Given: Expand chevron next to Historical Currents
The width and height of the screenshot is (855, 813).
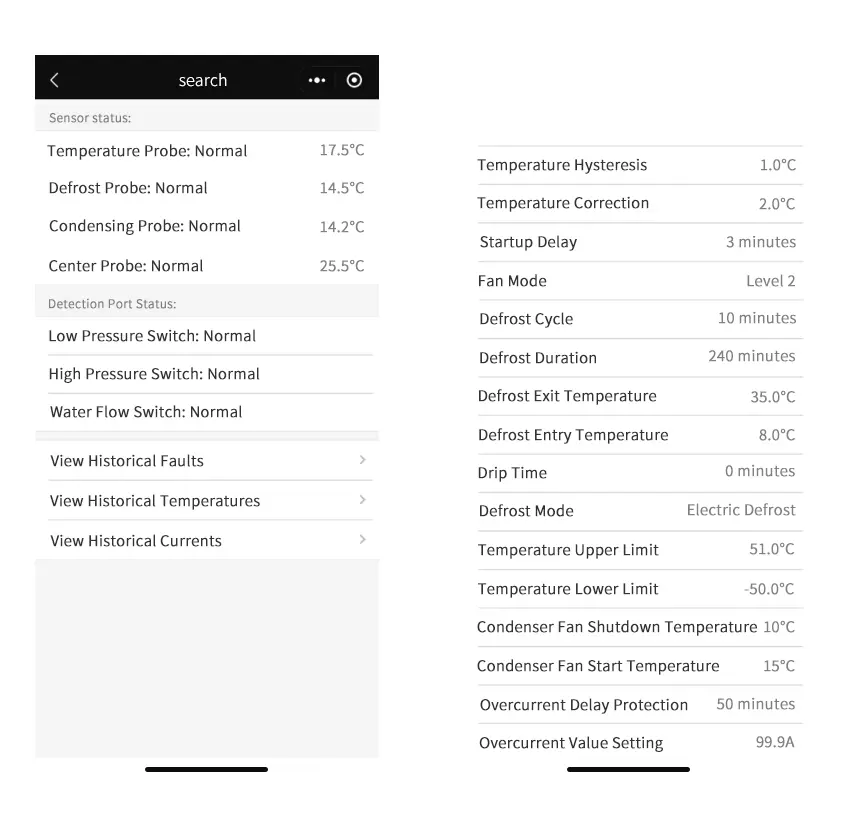Looking at the screenshot, I should 362,540.
